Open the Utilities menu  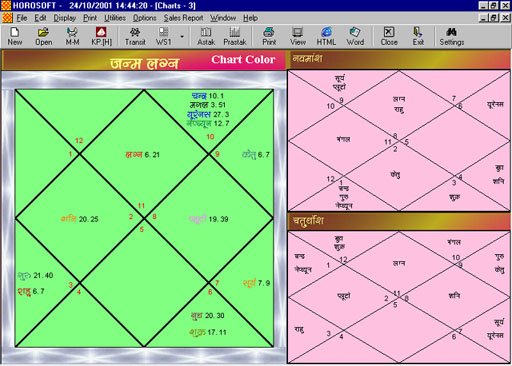pos(115,18)
